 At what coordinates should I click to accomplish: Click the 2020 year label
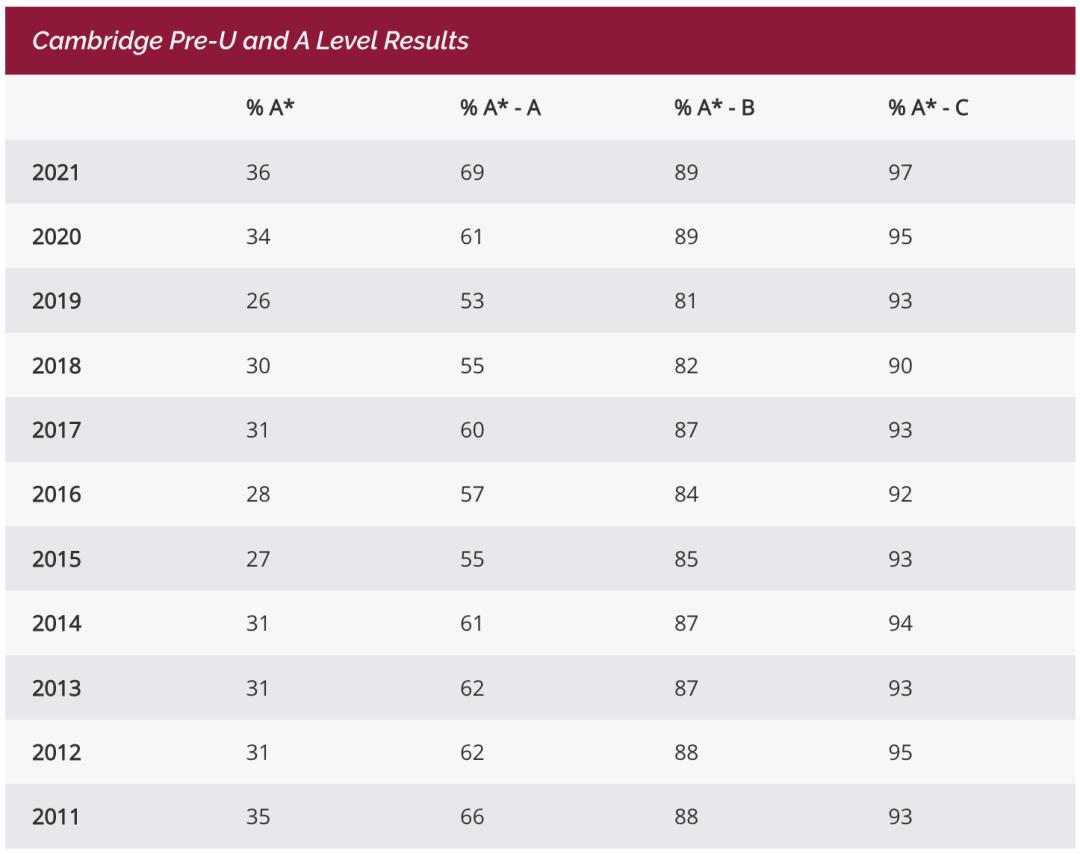56,237
